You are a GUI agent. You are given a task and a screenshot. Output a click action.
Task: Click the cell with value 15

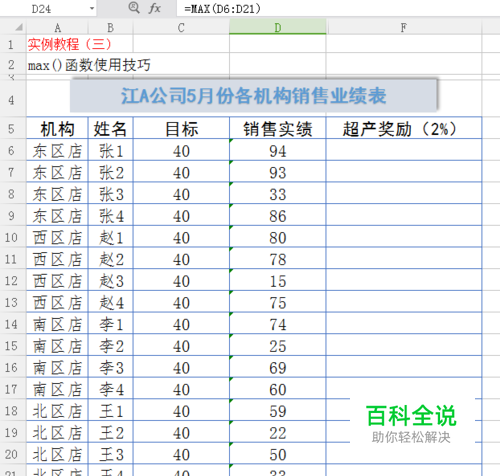[278, 281]
